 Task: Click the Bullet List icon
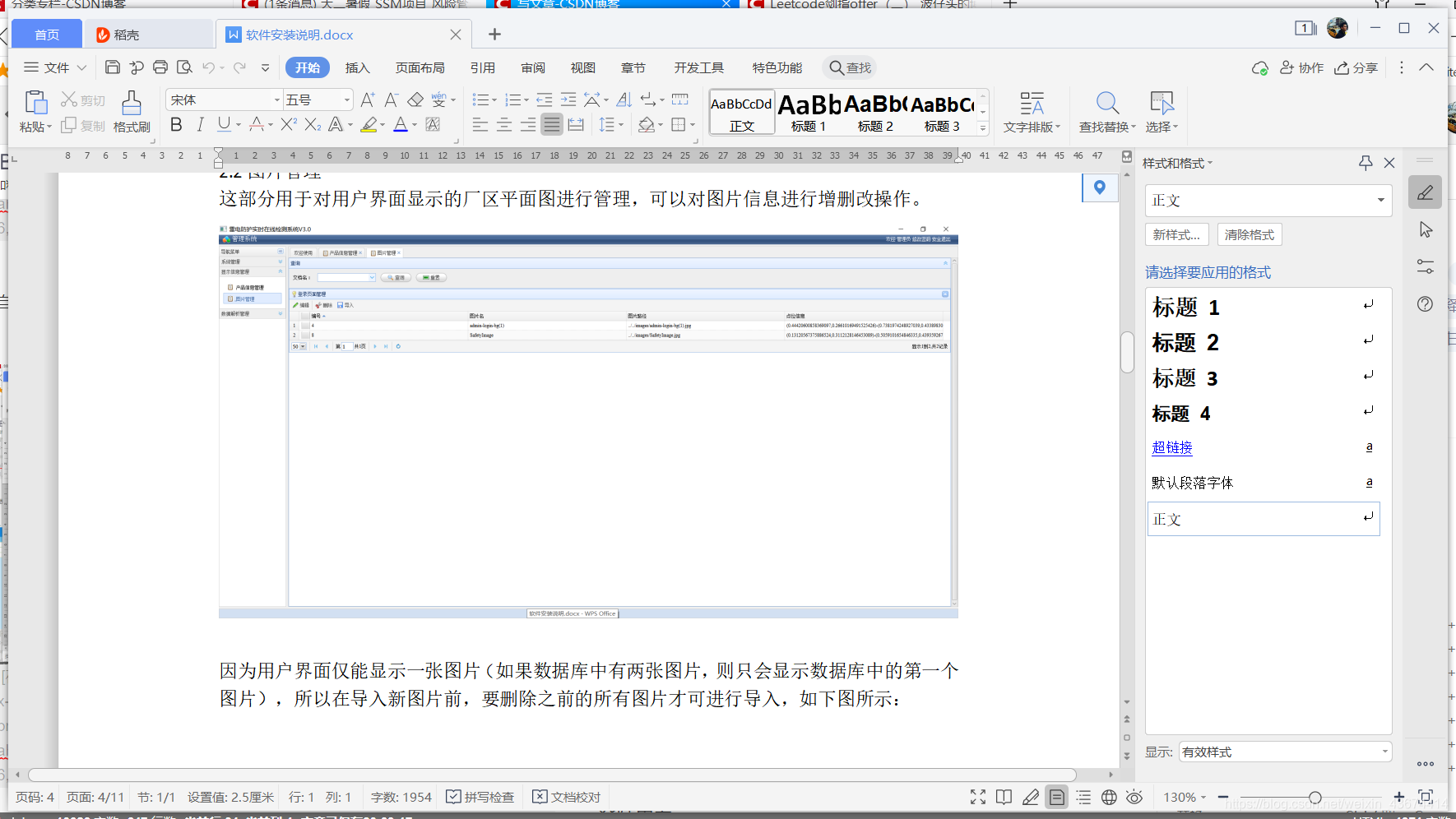click(480, 99)
